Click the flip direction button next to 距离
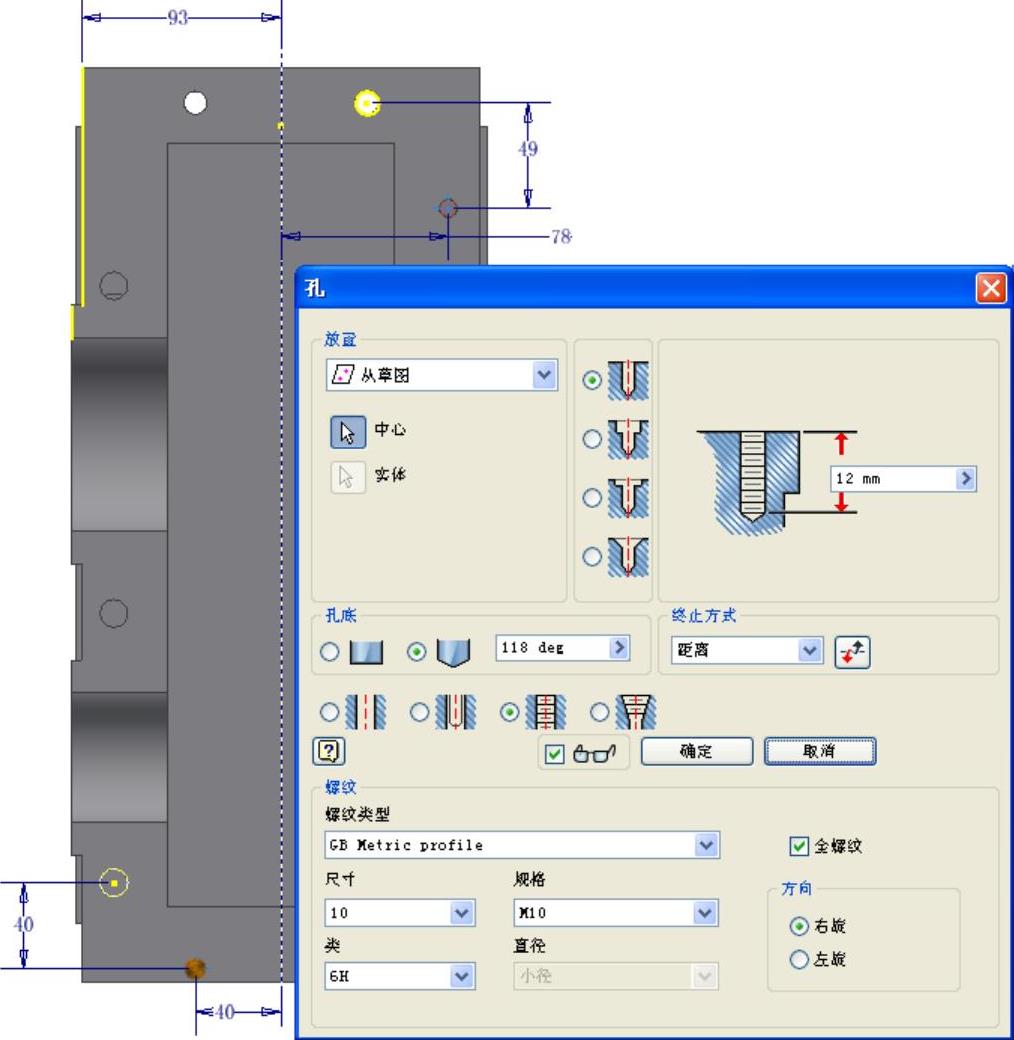Image resolution: width=1014 pixels, height=1040 pixels. tap(852, 652)
